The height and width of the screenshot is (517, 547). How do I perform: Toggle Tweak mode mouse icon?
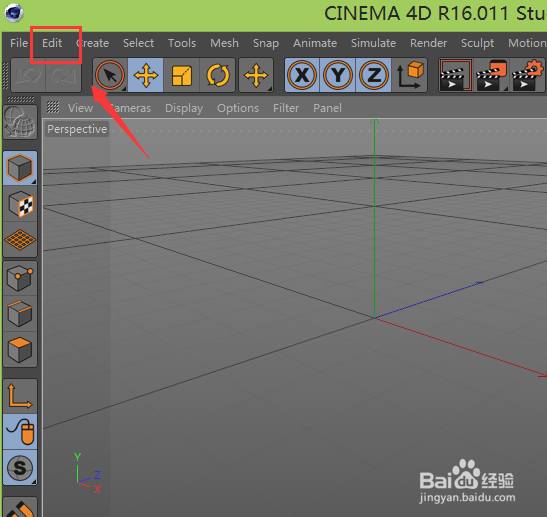(x=20, y=432)
